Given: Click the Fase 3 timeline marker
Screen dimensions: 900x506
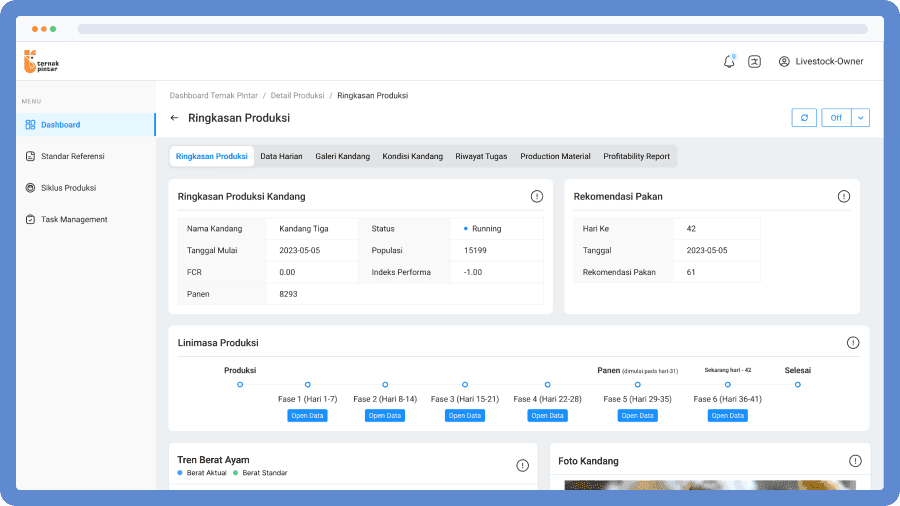Looking at the screenshot, I should tap(465, 384).
